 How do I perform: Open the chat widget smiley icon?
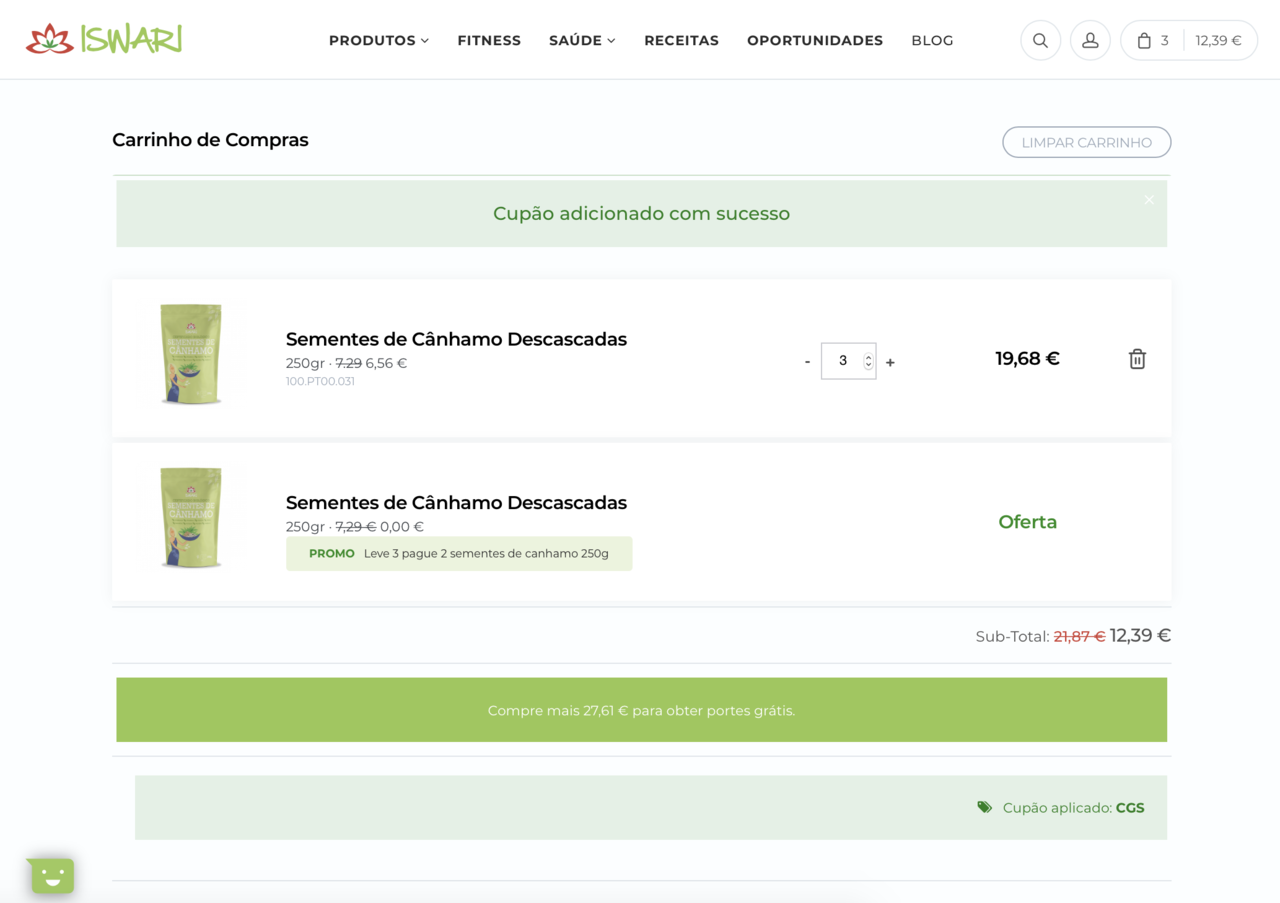click(51, 875)
